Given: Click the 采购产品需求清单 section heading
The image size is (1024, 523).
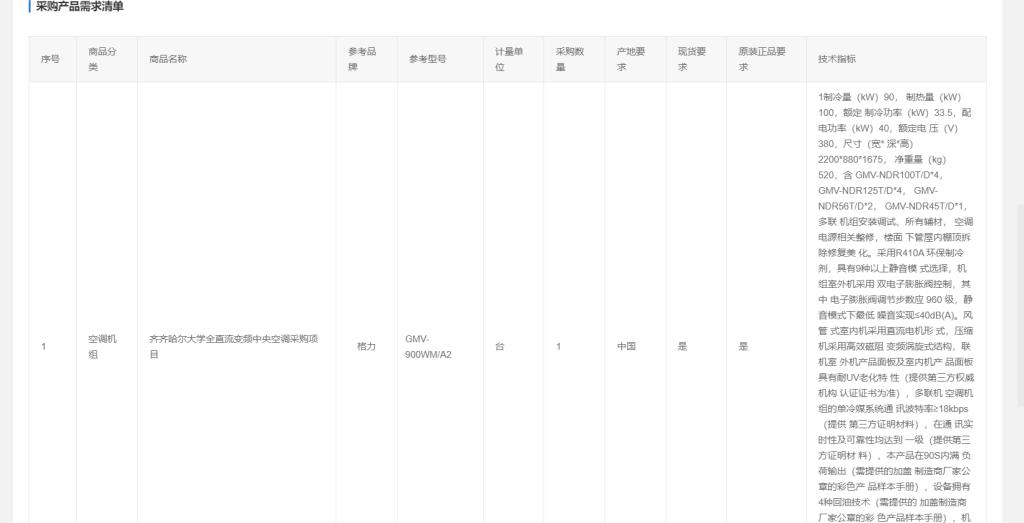Looking at the screenshot, I should [80, 7].
